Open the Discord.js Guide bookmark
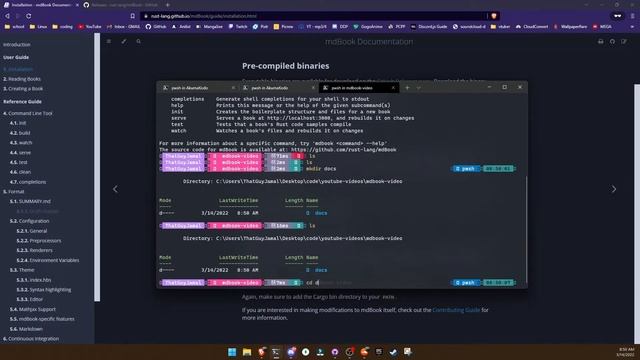This screenshot has width=640, height=360. click(x=429, y=27)
